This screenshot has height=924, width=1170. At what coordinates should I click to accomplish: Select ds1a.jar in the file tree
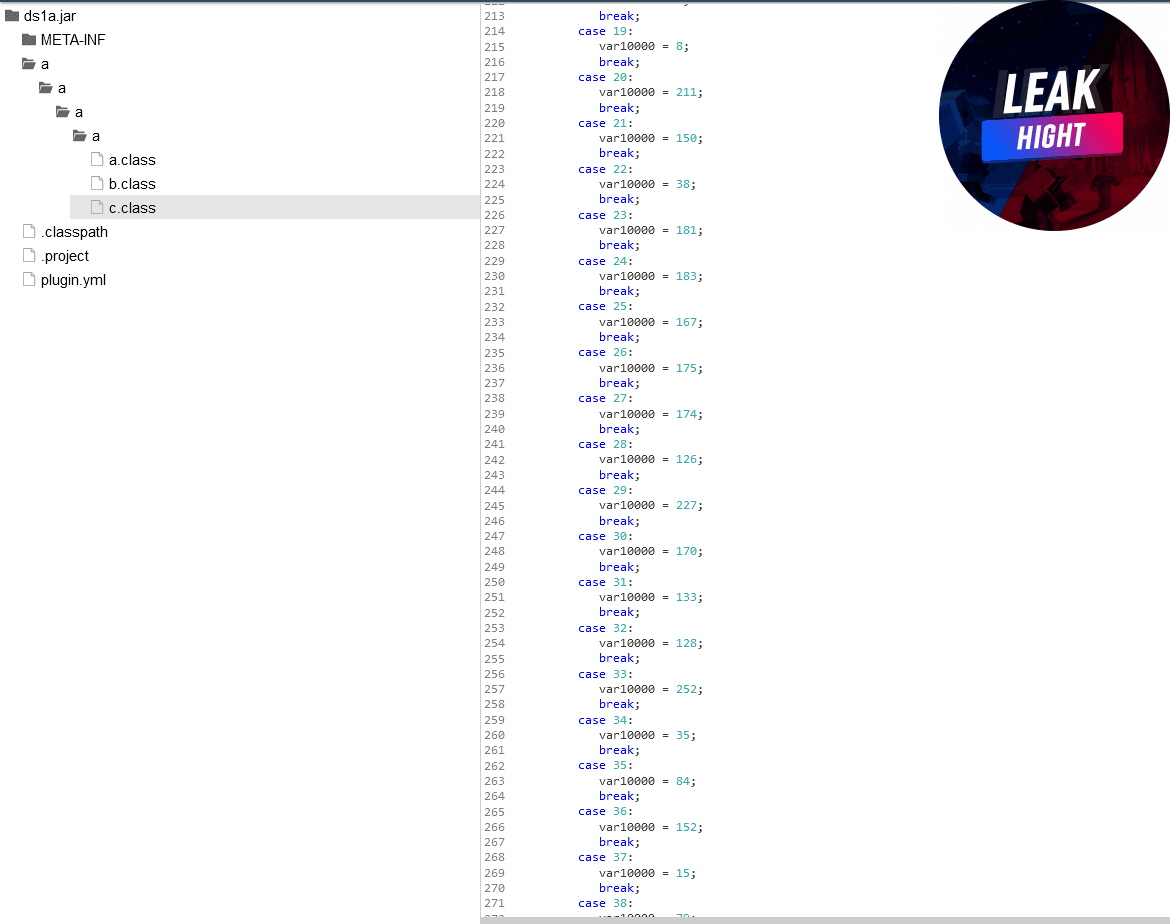tap(50, 16)
